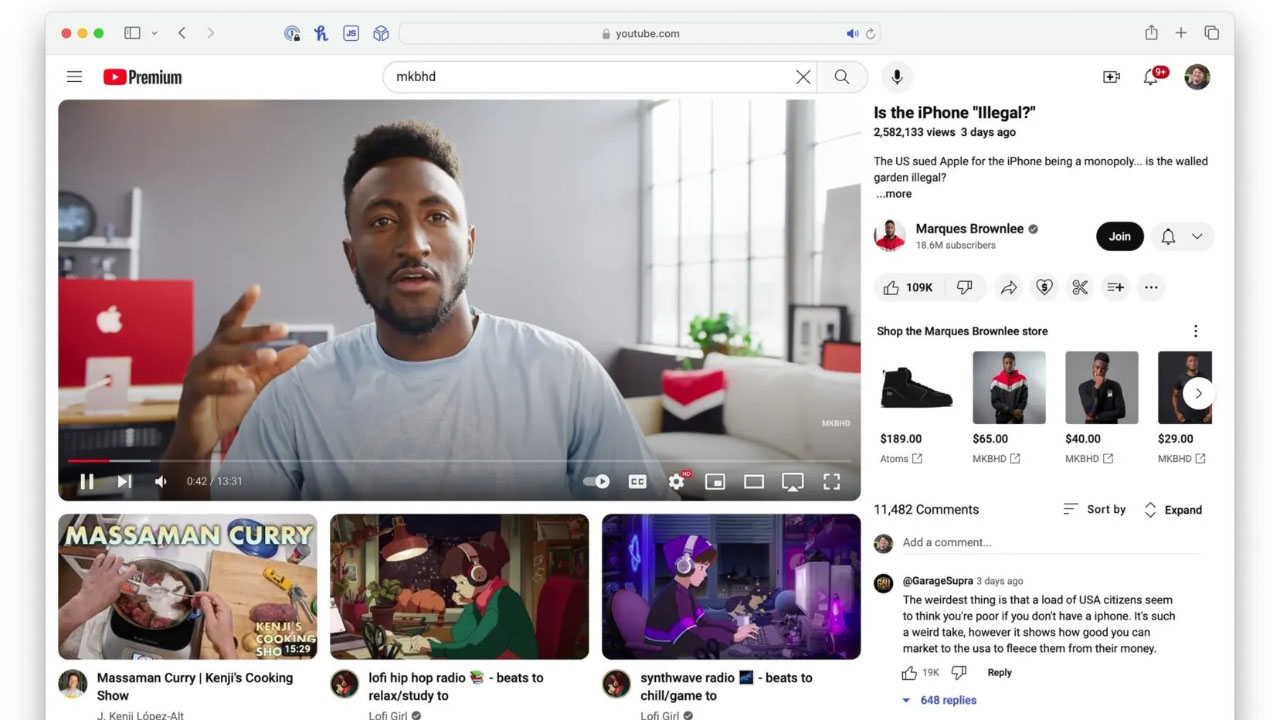The image size is (1280, 720).
Task: Open synthwave radio video thumbnail
Action: (731, 586)
